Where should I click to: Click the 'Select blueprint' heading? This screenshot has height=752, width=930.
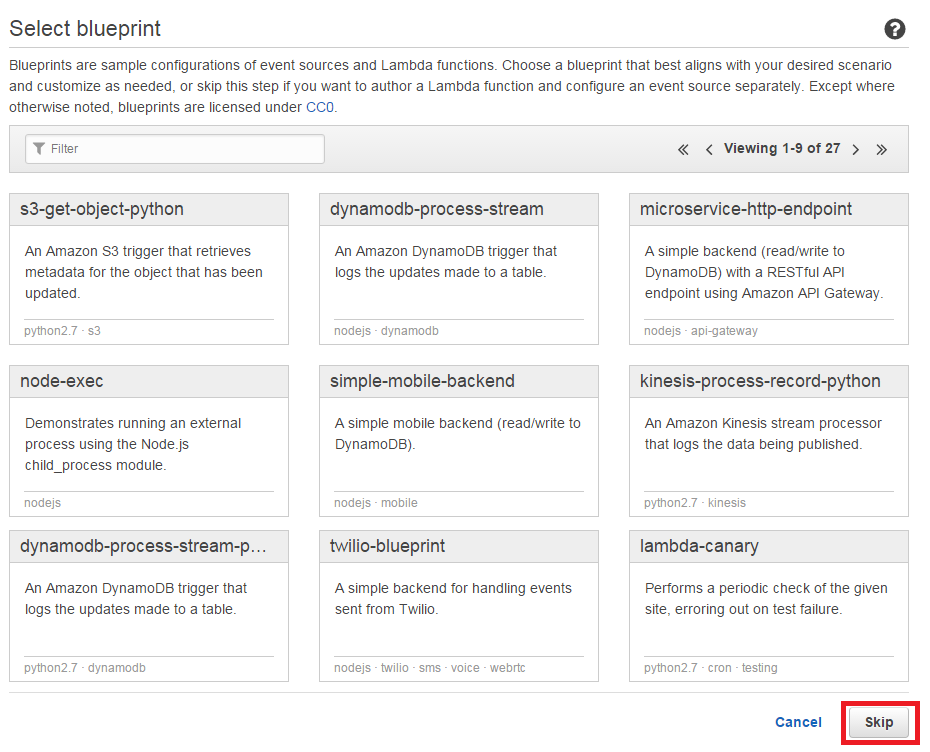[85, 28]
